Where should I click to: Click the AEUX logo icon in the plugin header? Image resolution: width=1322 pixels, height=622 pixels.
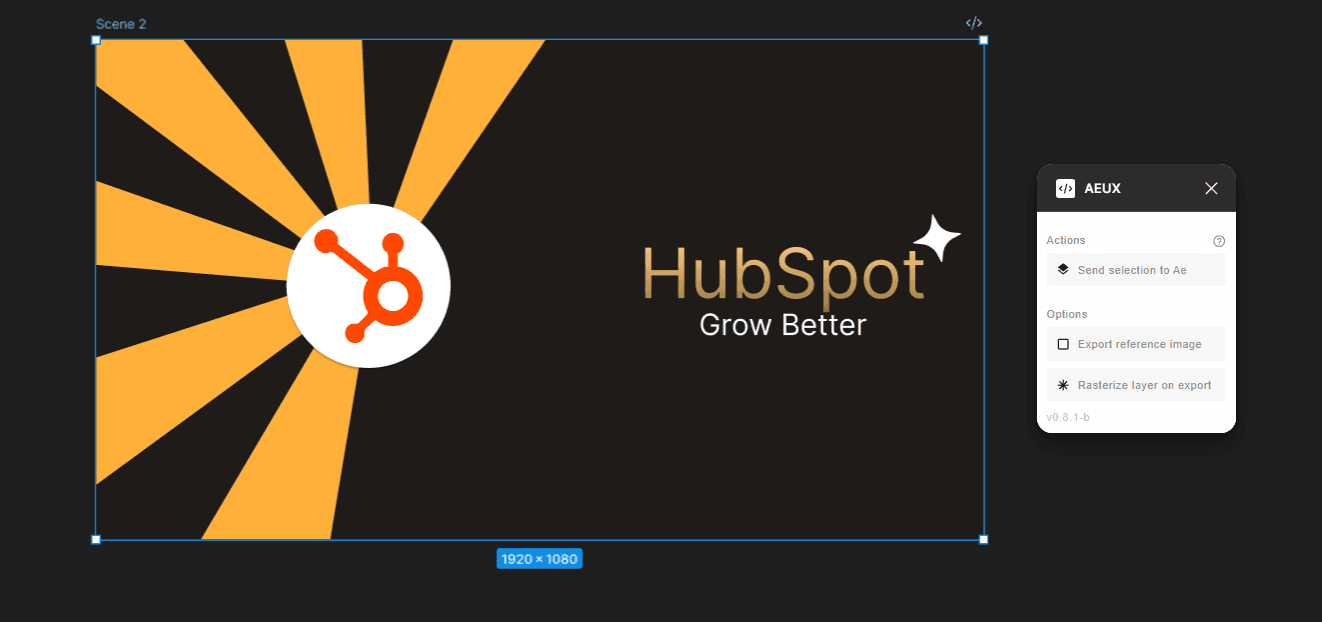pos(1065,188)
